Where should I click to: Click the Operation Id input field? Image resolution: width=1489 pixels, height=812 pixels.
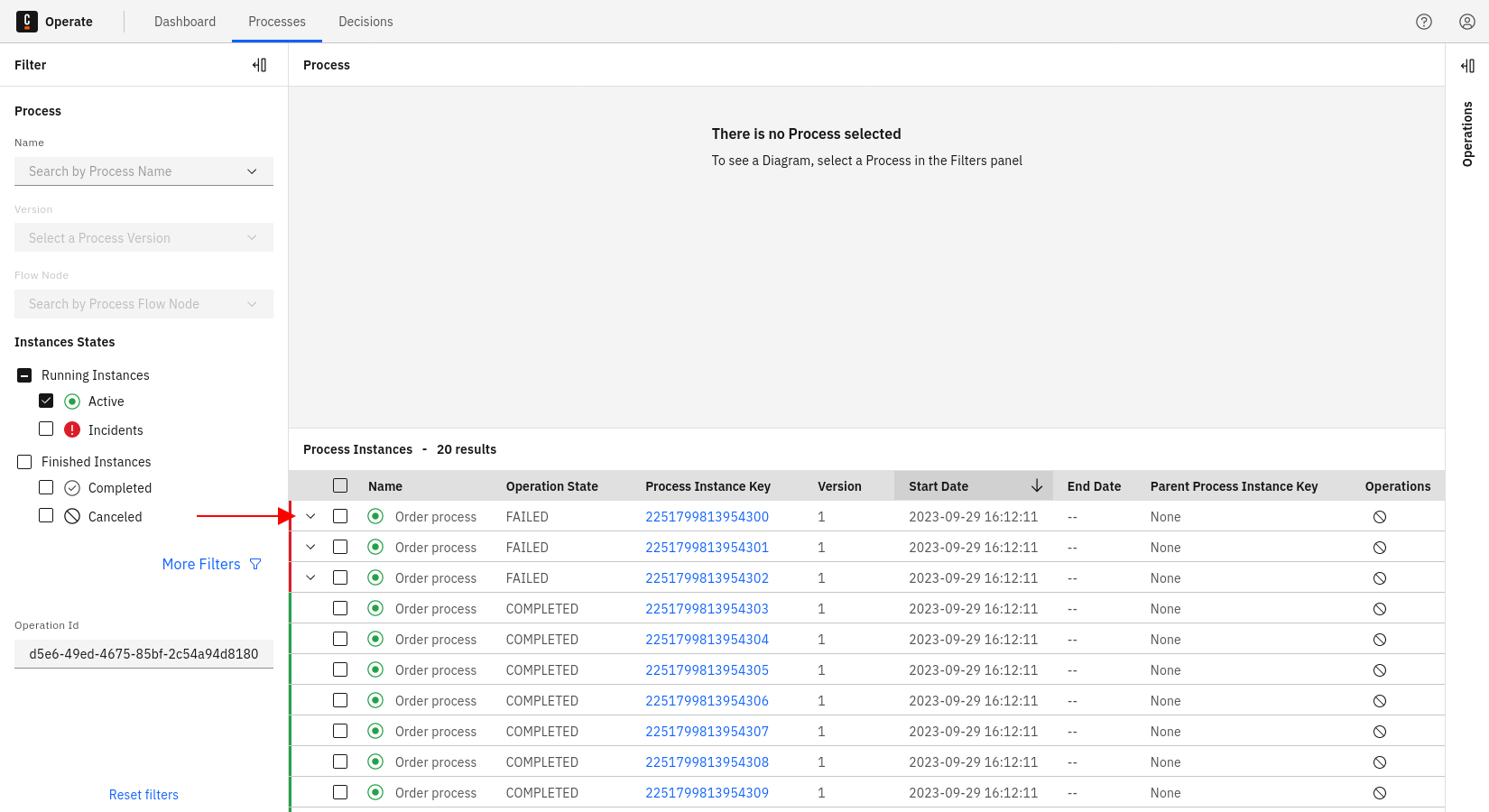[143, 654]
